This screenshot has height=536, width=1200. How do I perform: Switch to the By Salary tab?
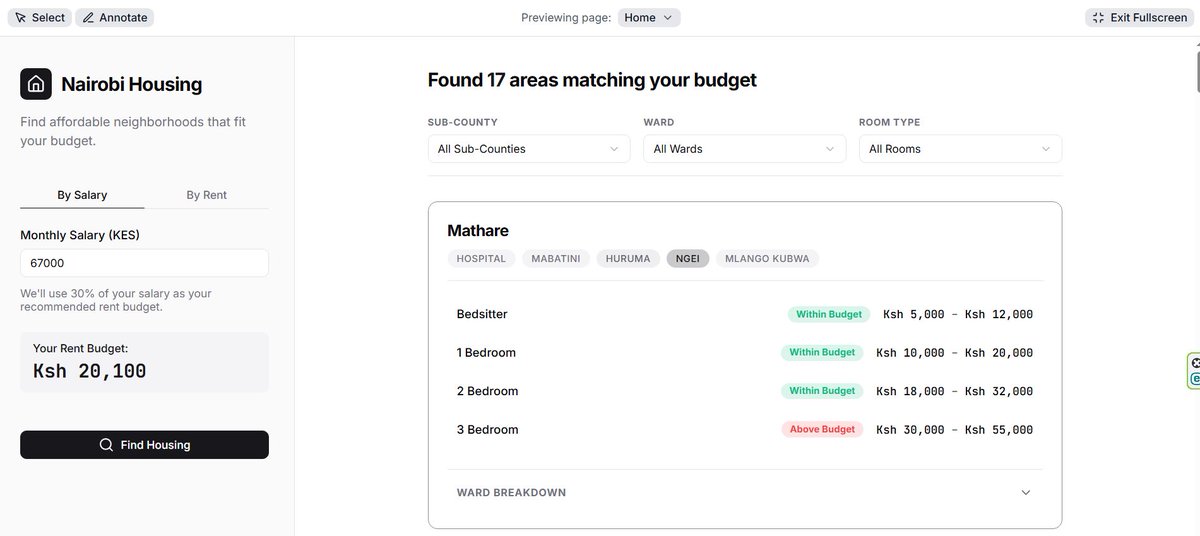pos(82,195)
